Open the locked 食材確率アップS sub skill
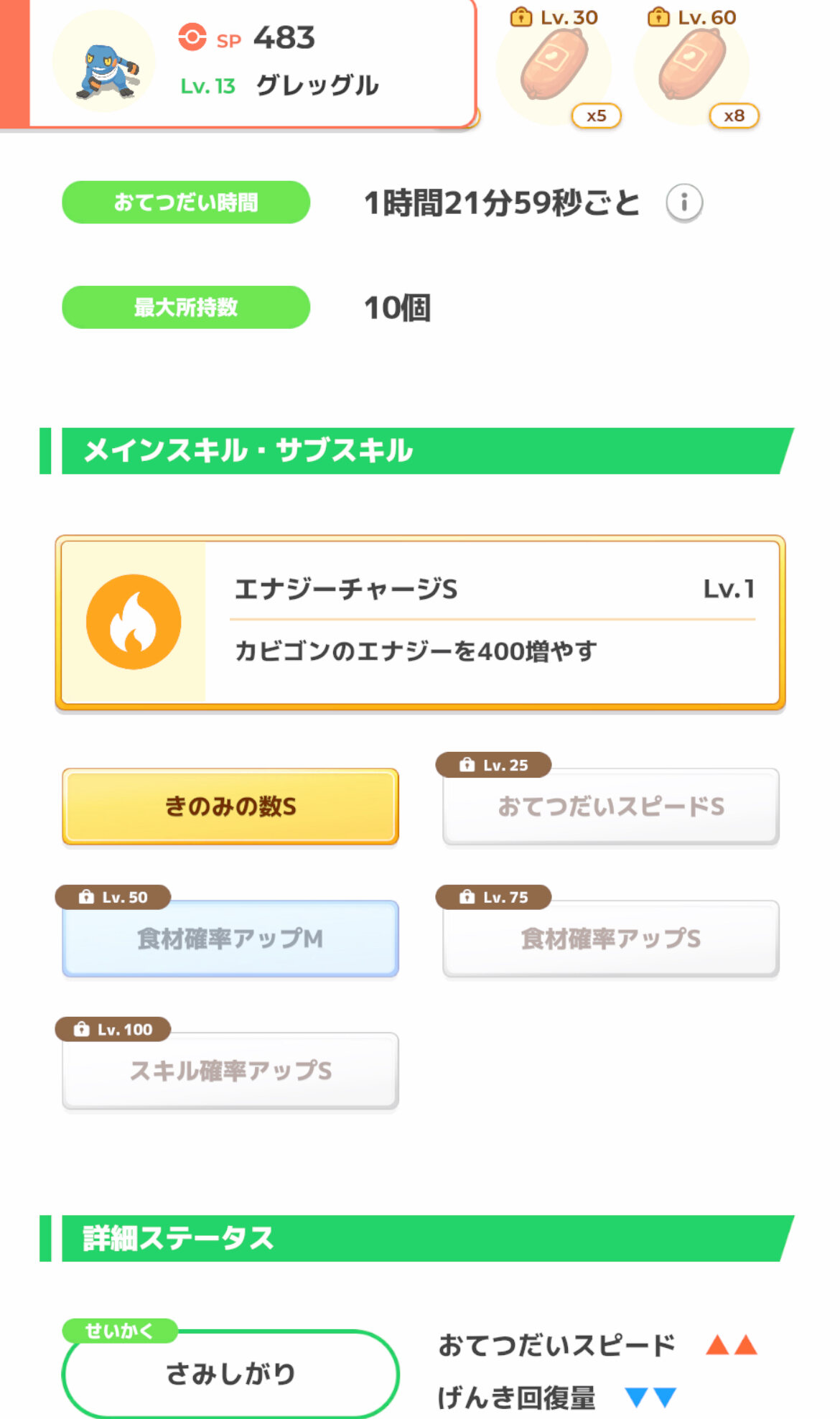Screen dimensions: 840x1419 [x=611, y=939]
